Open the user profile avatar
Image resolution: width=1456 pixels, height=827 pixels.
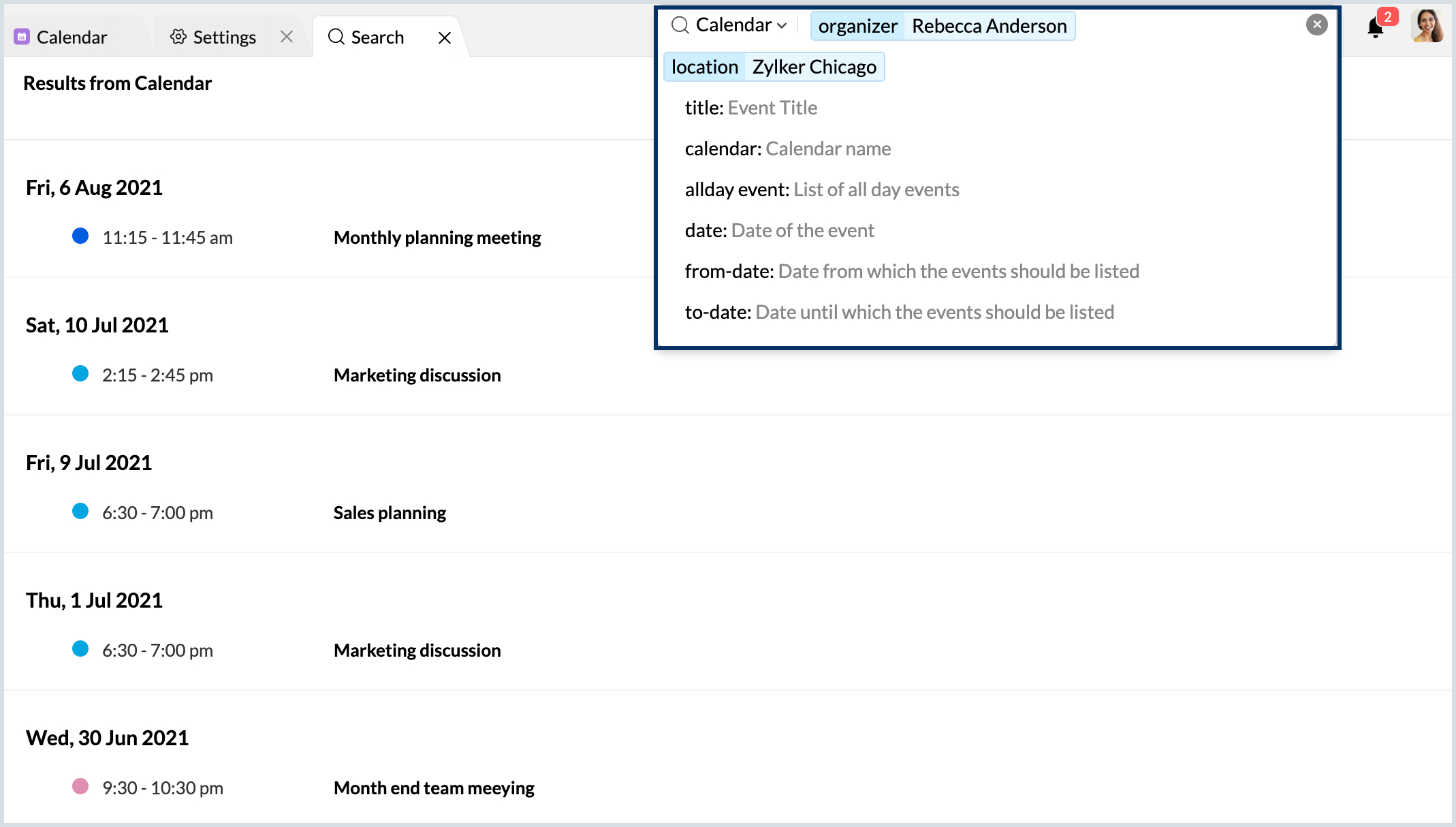point(1427,27)
